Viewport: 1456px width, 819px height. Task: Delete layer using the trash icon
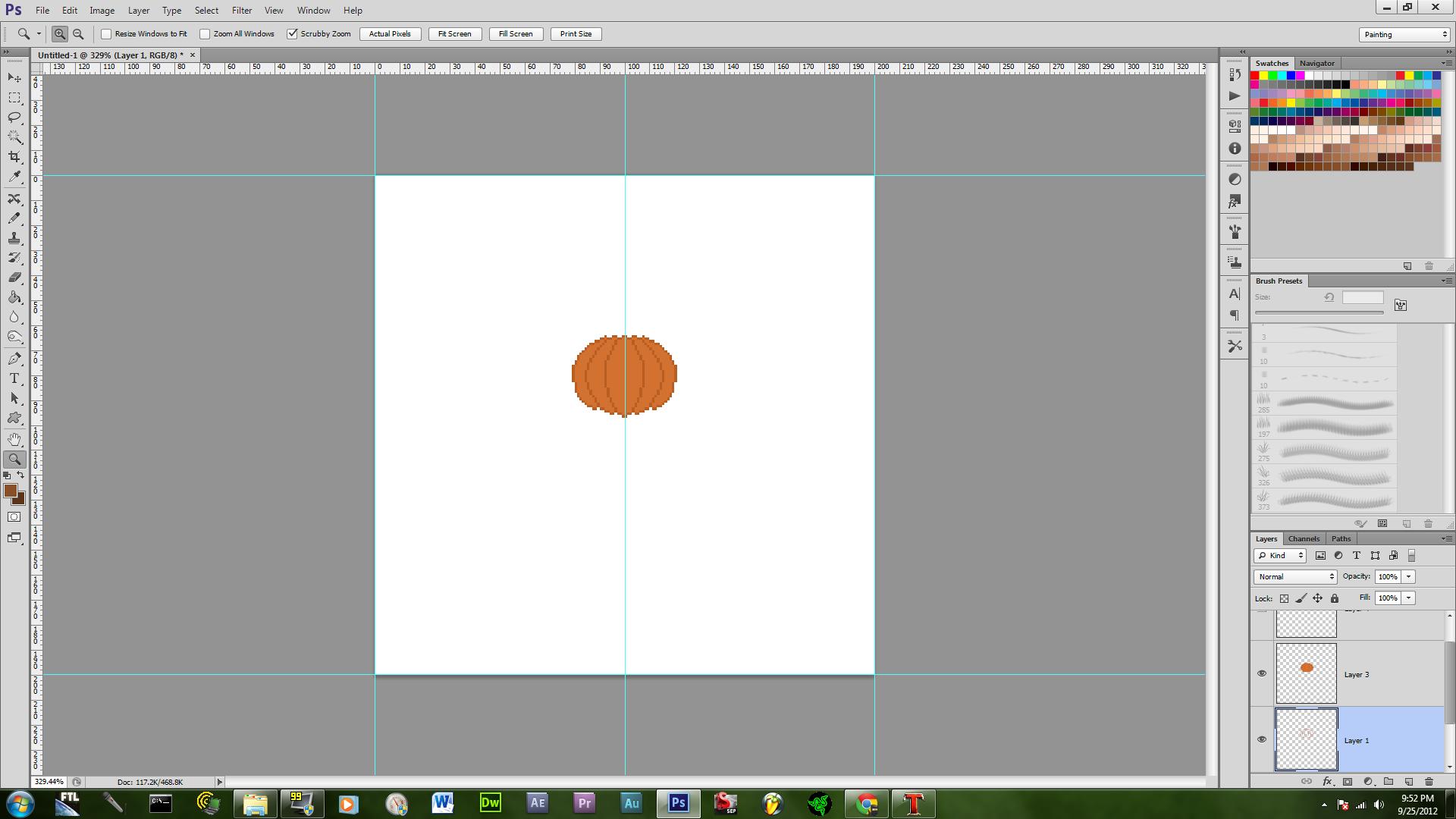(x=1429, y=781)
